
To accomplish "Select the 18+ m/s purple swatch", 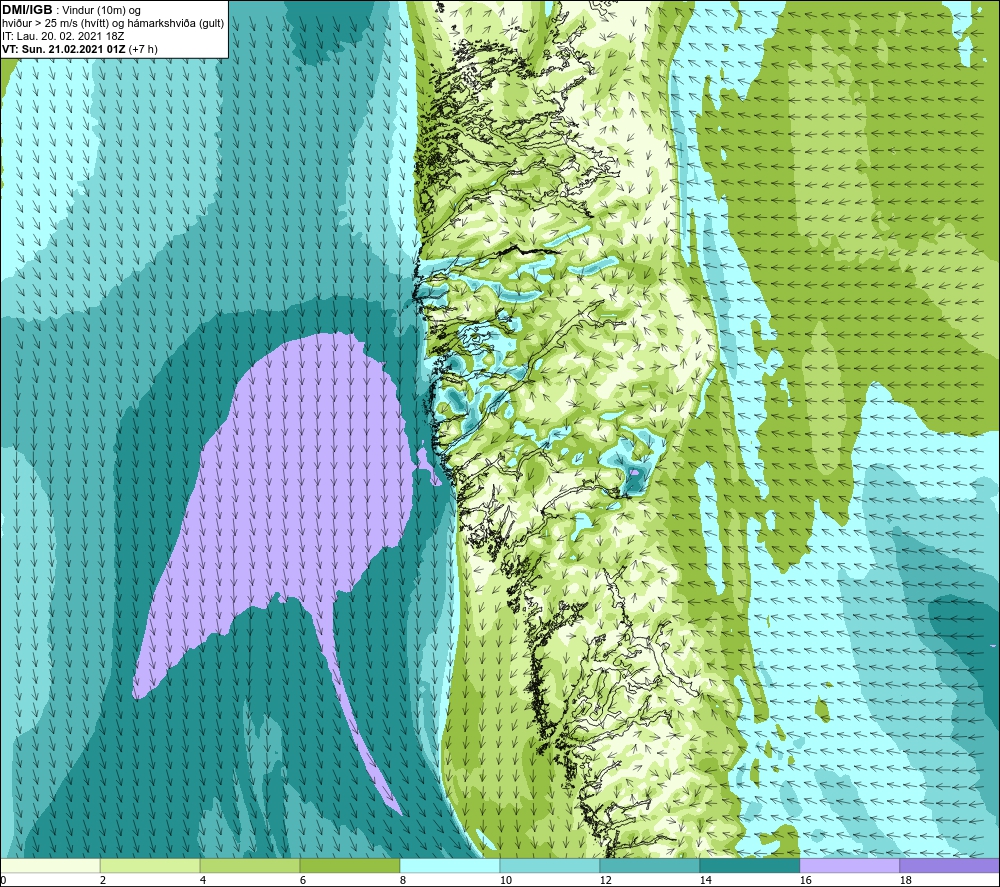I will coord(950,865).
